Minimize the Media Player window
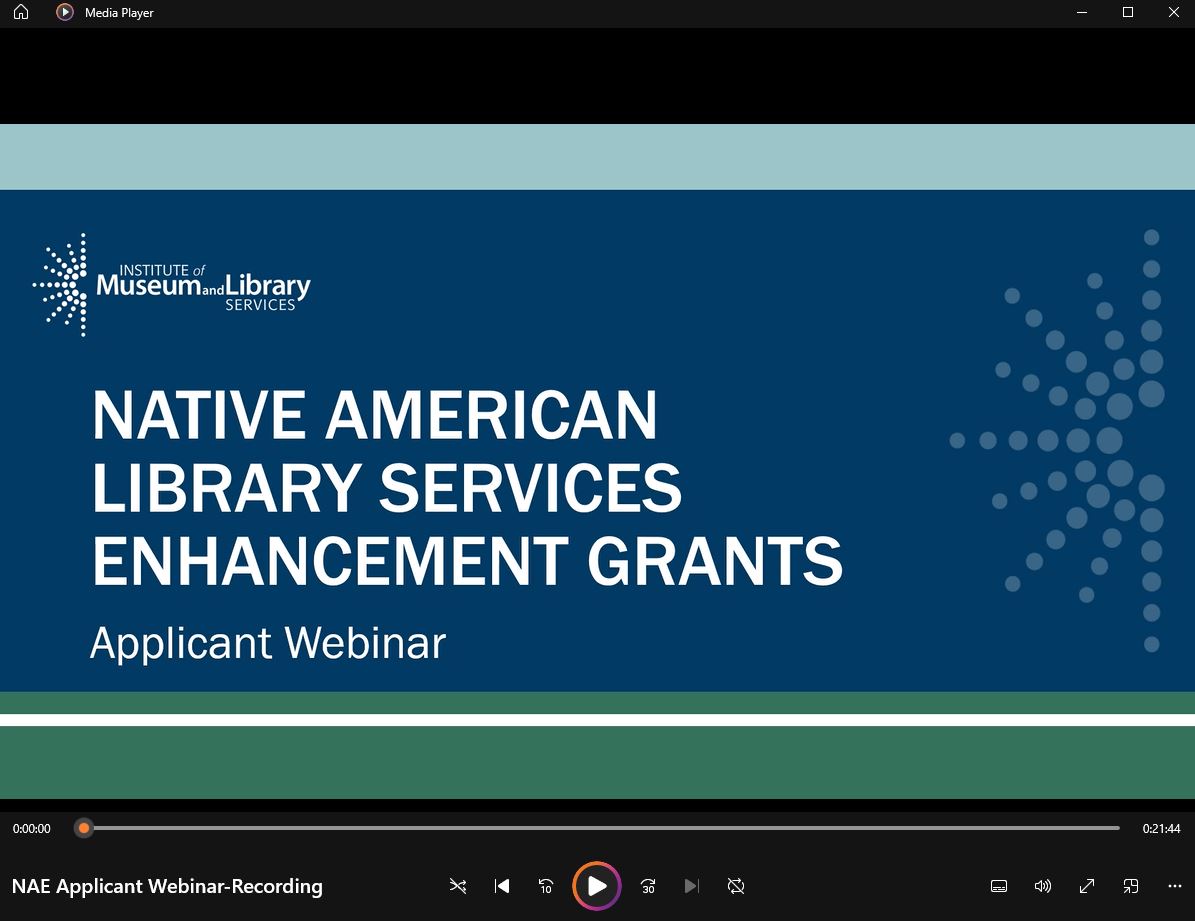1195x921 pixels. click(x=1081, y=12)
